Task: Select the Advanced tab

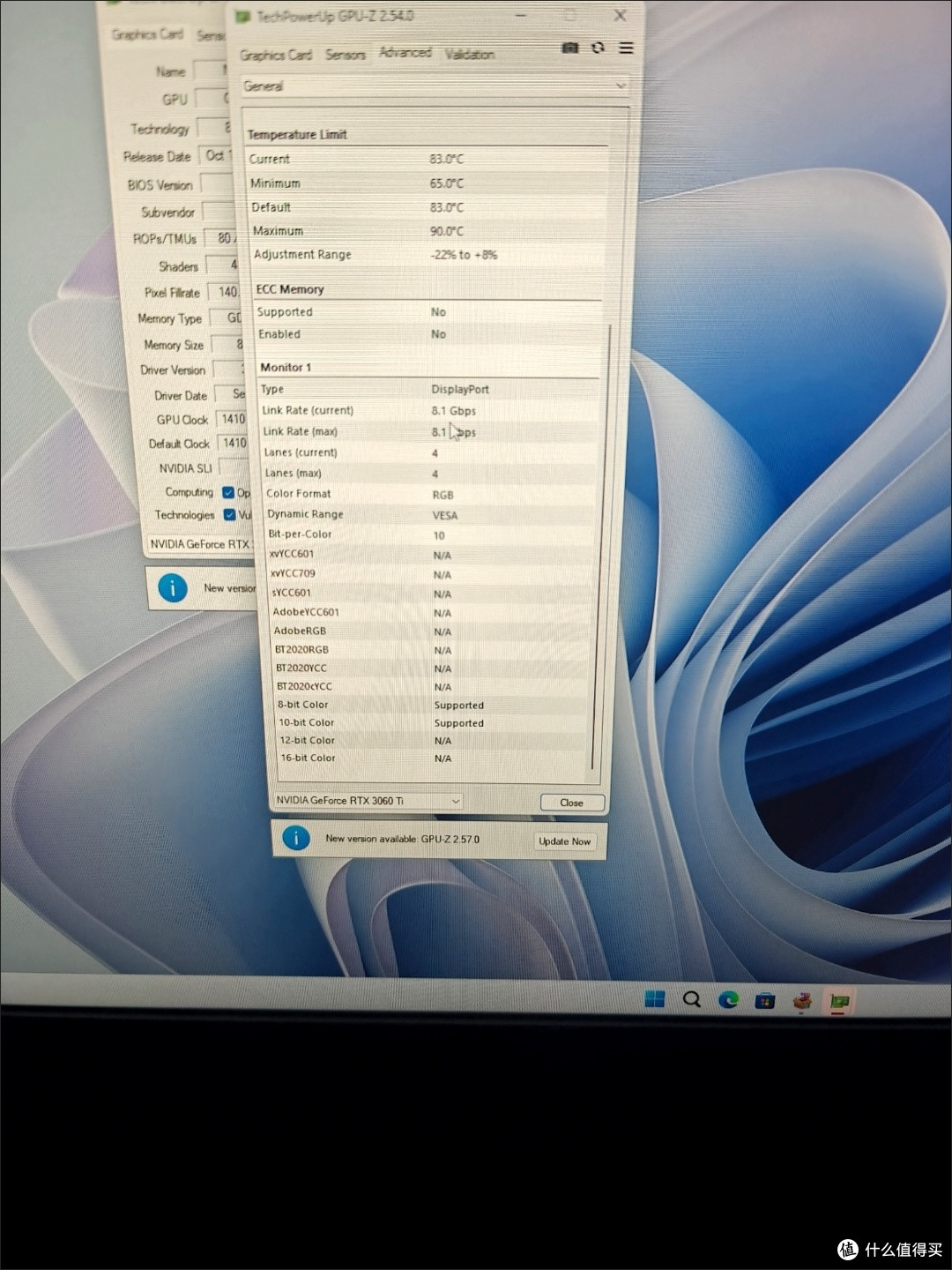Action: 405,53
